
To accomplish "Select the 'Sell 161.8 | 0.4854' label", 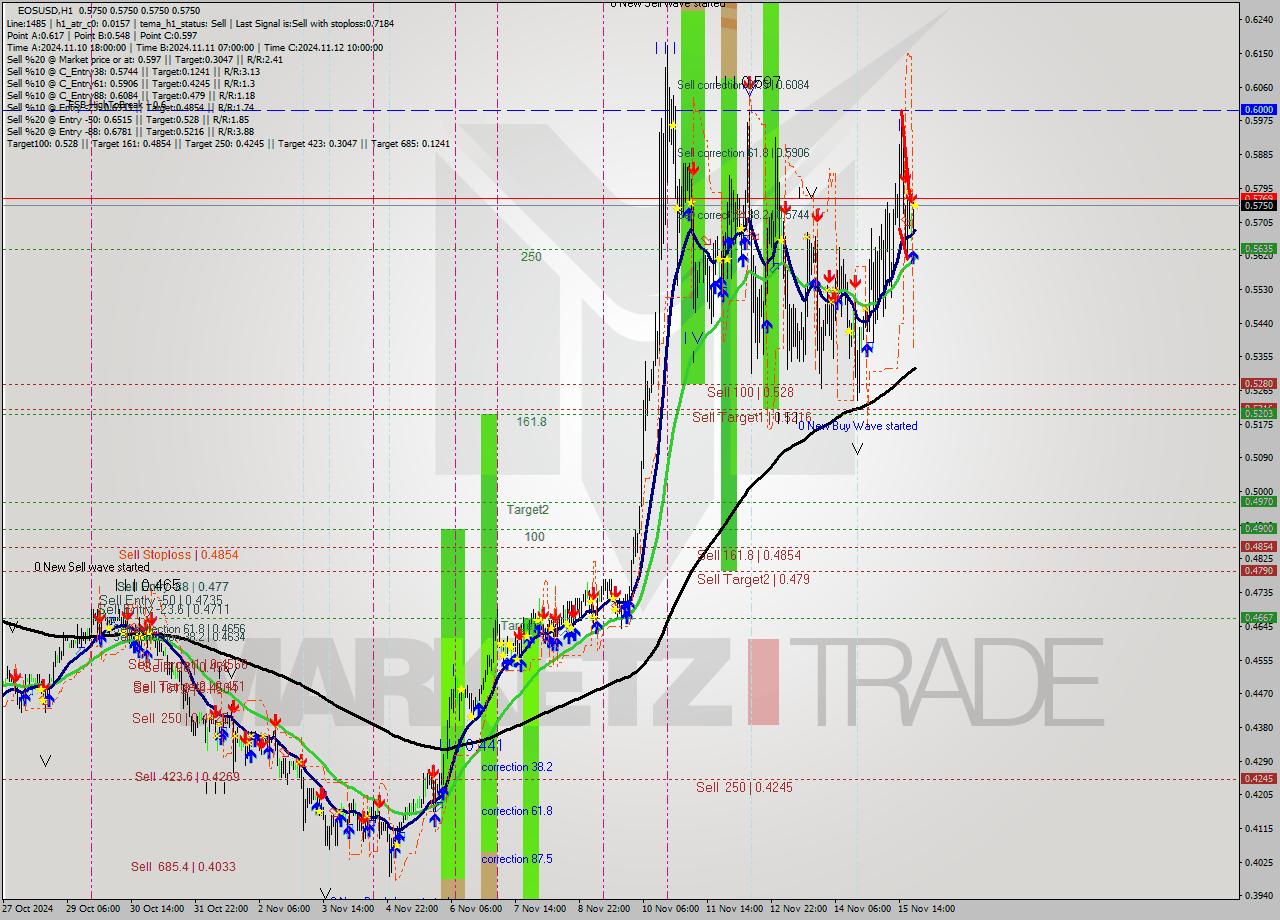I will pyautogui.click(x=749, y=555).
